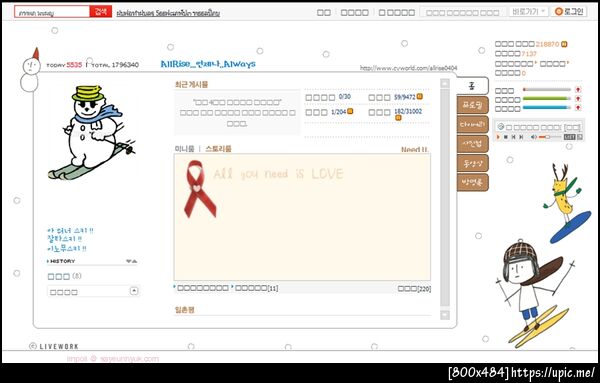600x383 pixels.
Task: Open the cyworld.com/allrise0404 URL link
Action: click(x=408, y=68)
